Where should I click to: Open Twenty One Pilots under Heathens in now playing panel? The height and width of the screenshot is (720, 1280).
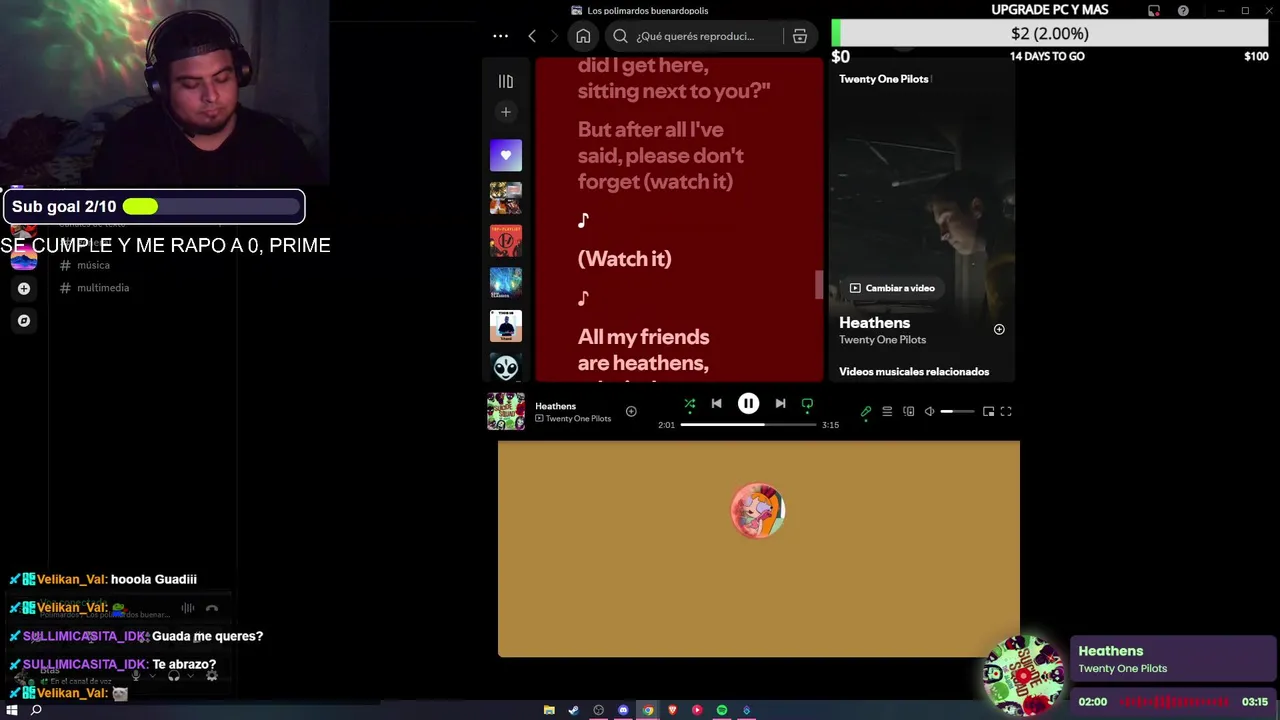point(882,340)
